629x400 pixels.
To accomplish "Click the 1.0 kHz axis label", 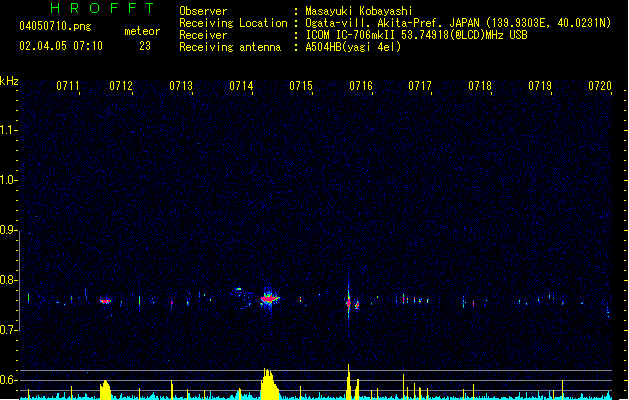I will pos(7,180).
